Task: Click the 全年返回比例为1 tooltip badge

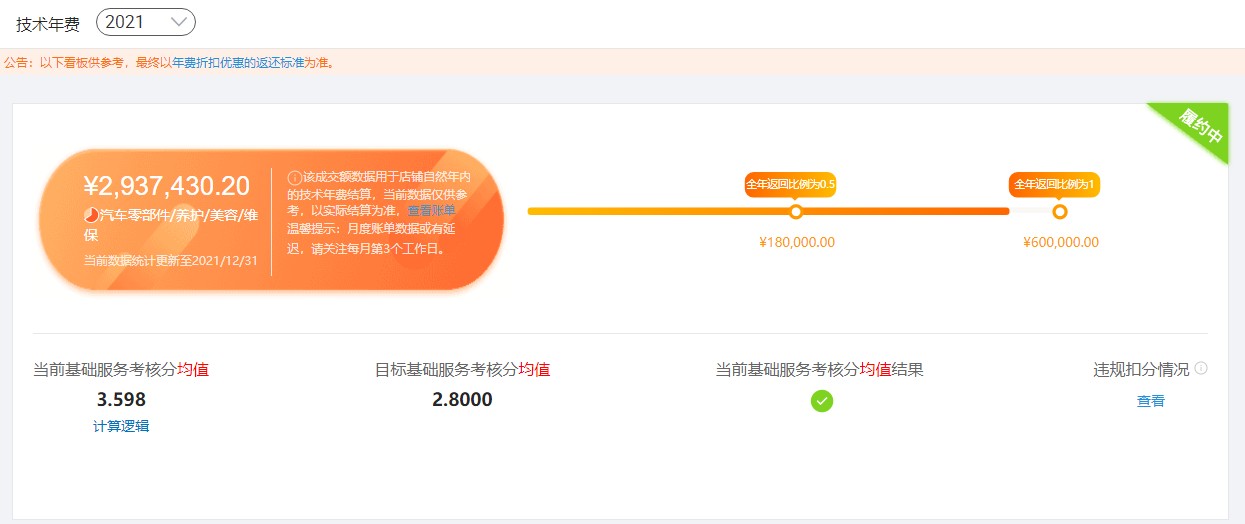Action: pos(1054,185)
